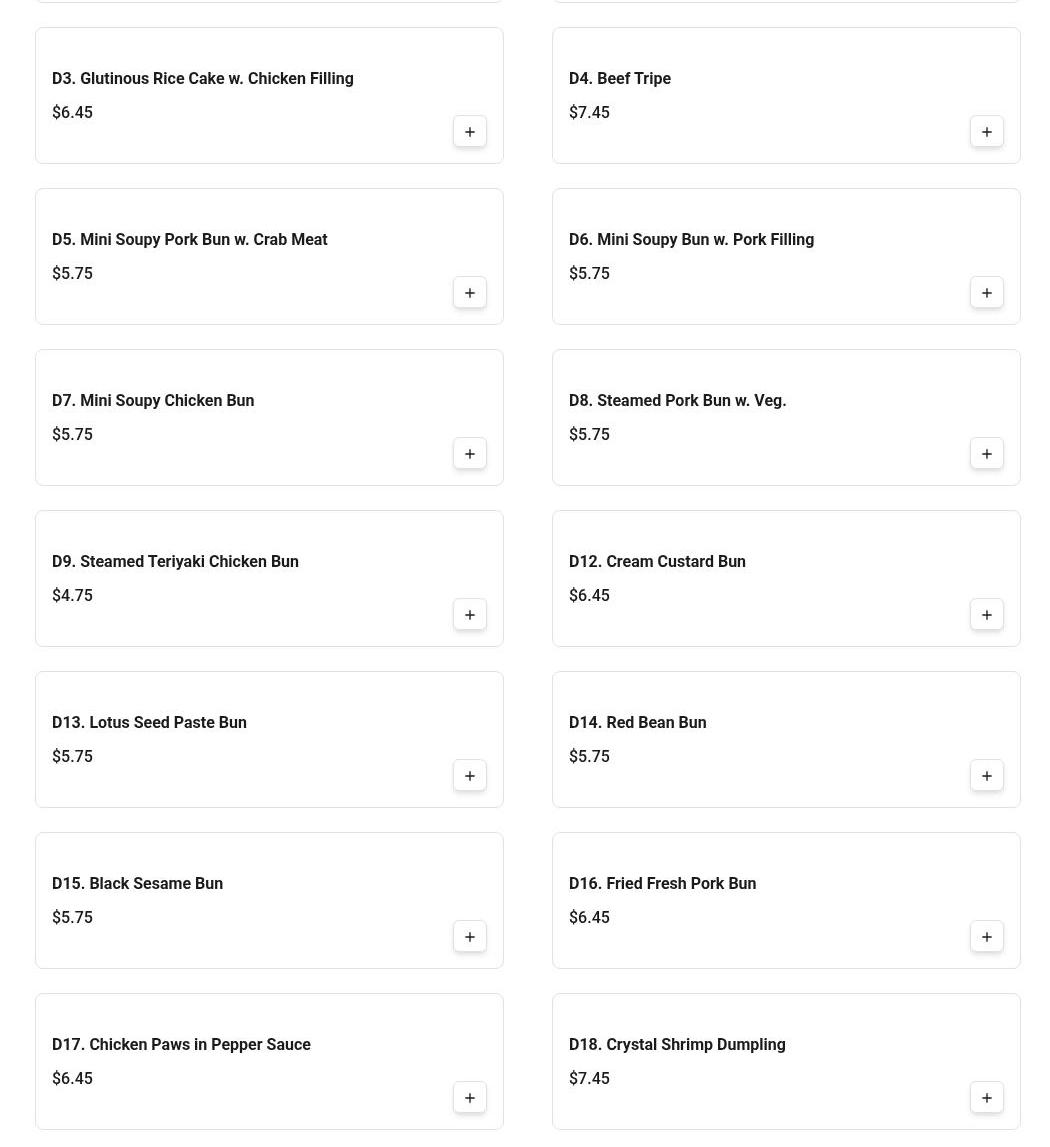Add D6 Mini Soupy Bun w. Pork Filling

pos(986,293)
